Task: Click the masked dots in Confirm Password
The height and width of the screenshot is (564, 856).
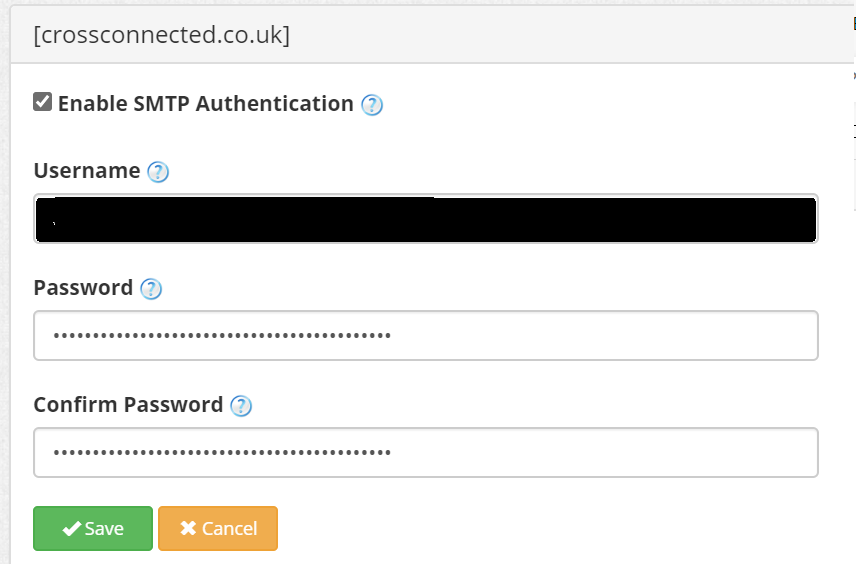Action: click(x=222, y=452)
